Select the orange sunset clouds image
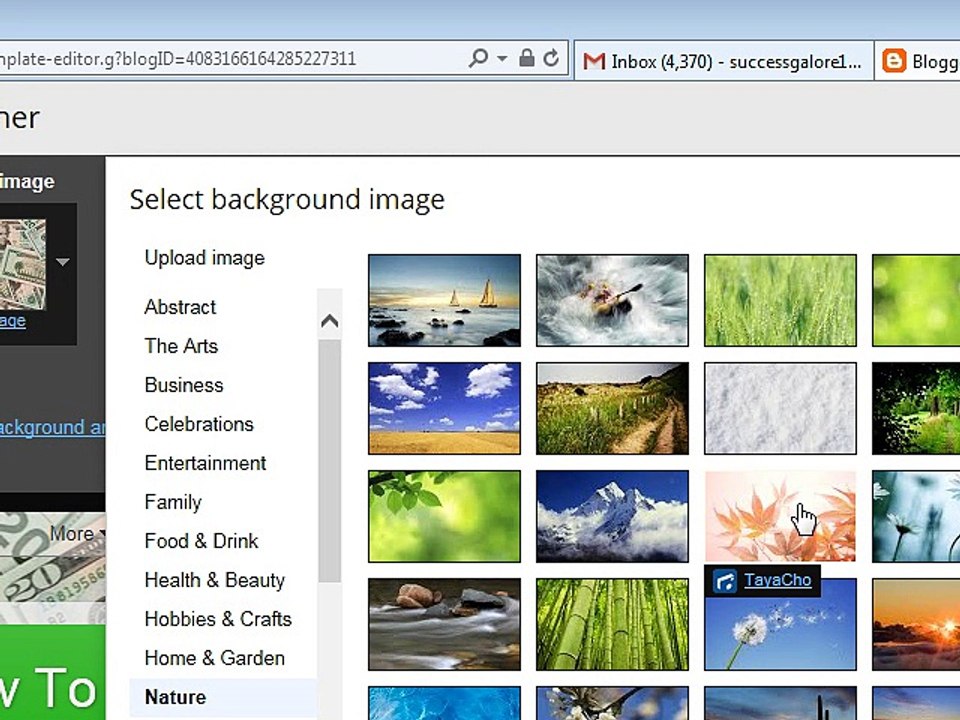Viewport: 960px width, 720px height. pyautogui.click(x=916, y=624)
